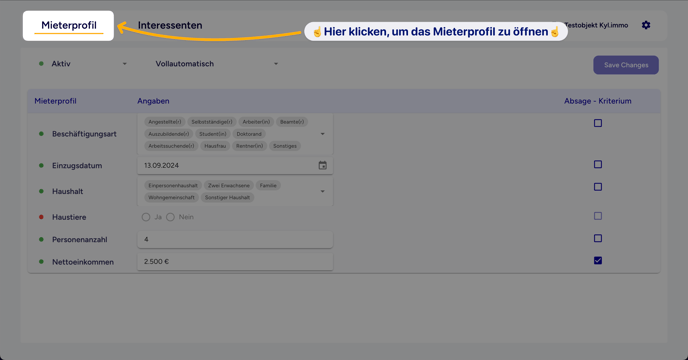
Task: Open the Interessenten tab
Action: (170, 25)
